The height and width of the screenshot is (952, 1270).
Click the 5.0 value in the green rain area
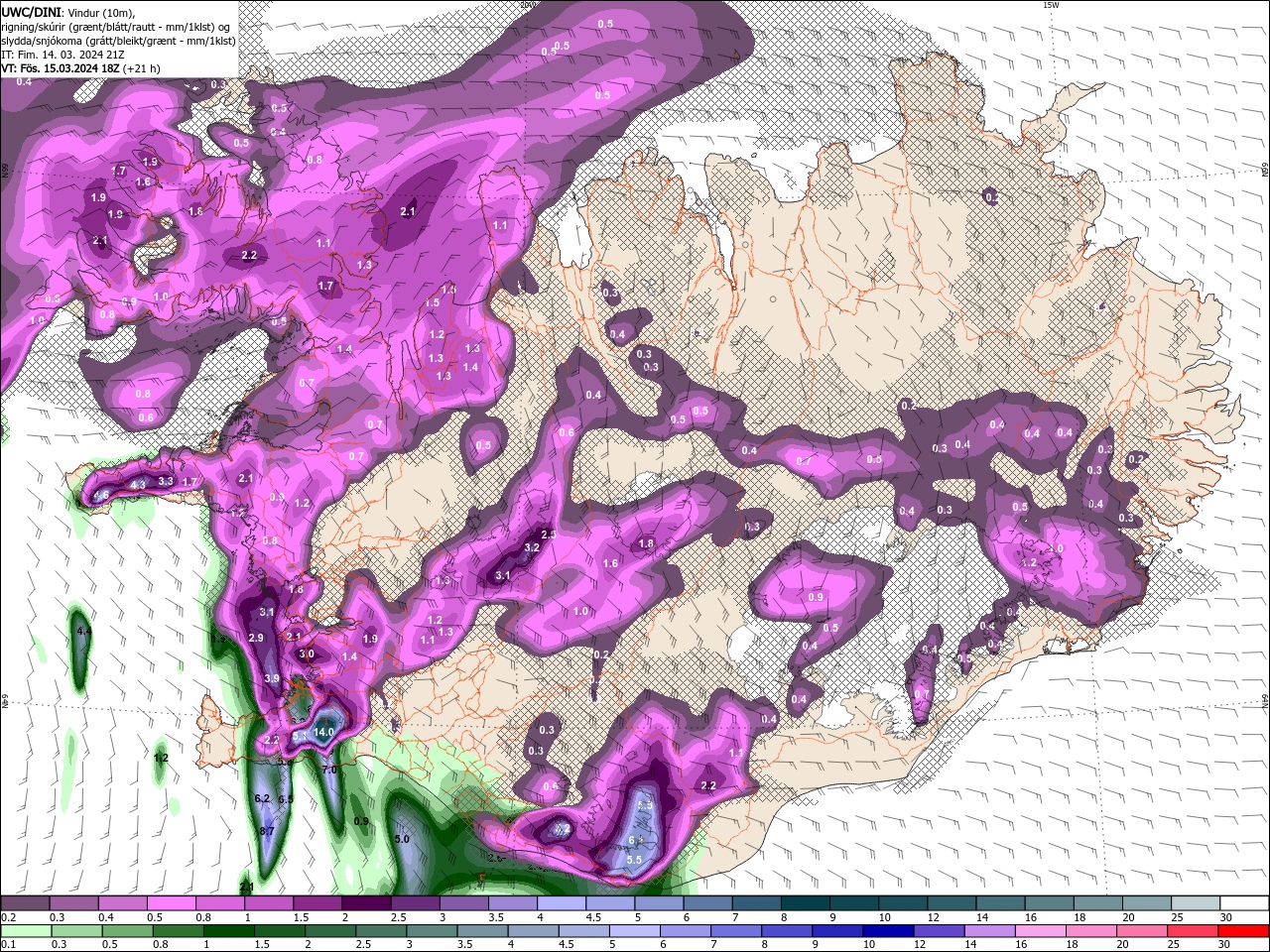[402, 839]
